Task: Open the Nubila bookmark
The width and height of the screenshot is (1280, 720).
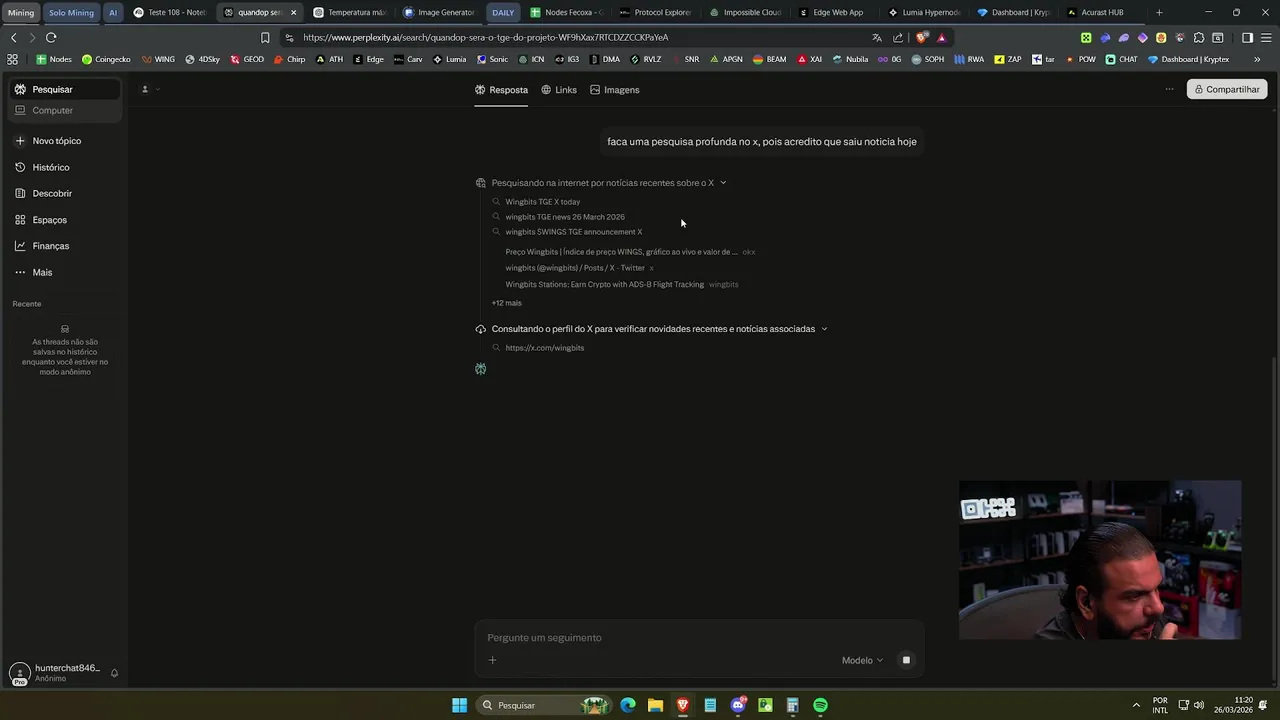Action: click(x=850, y=59)
